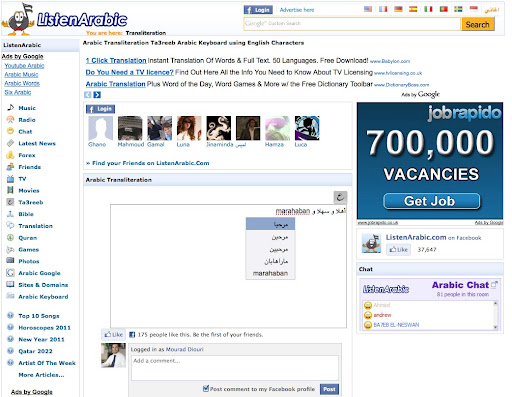Show previous ads with left arrow

(x=88, y=95)
